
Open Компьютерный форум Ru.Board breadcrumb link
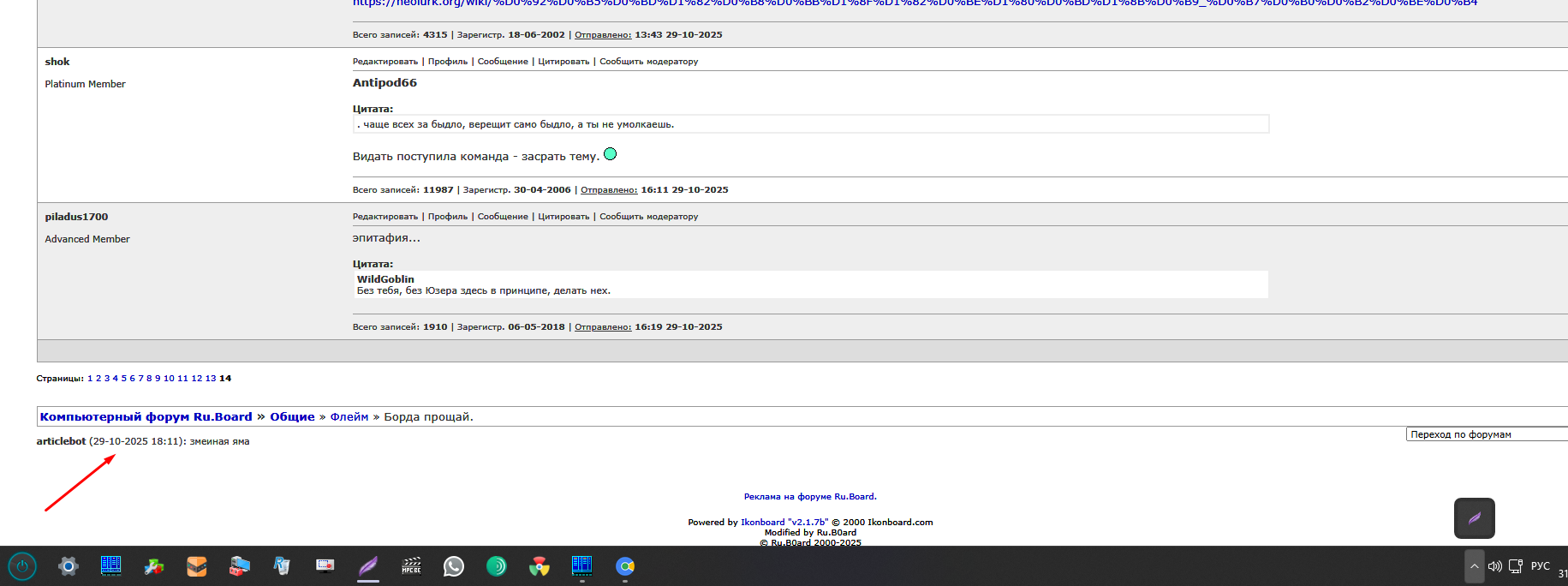tap(146, 417)
